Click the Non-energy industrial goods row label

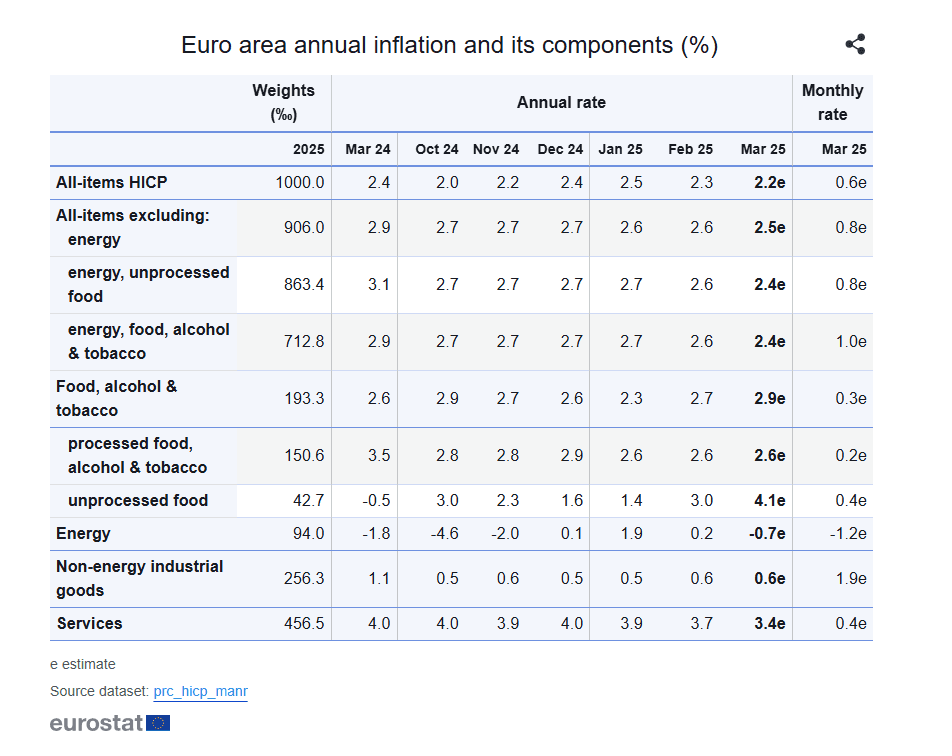(x=140, y=578)
